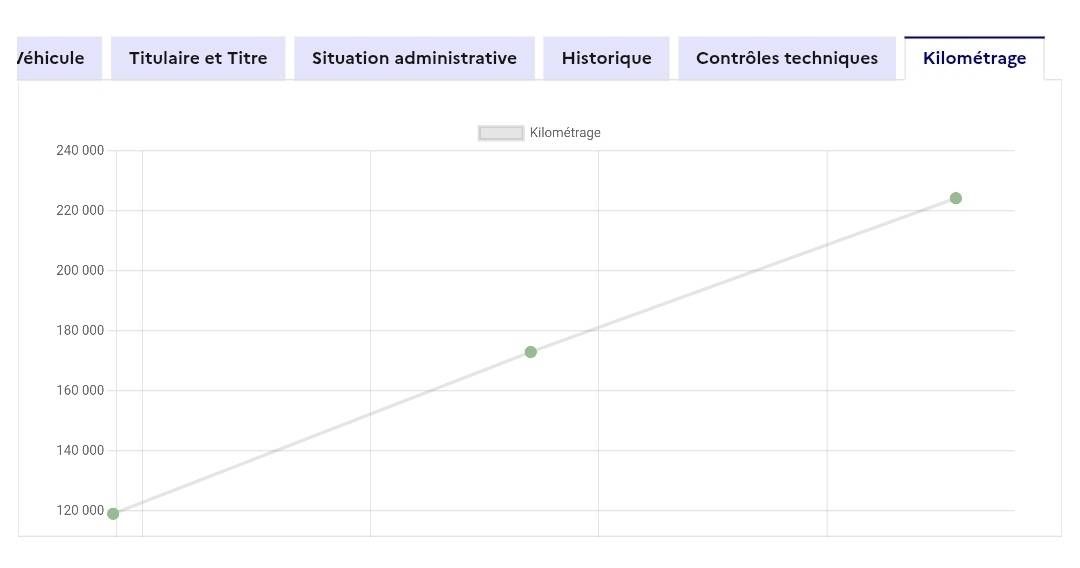1080x568 pixels.
Task: Go to the Contrôles techniques tab
Action: tap(787, 58)
